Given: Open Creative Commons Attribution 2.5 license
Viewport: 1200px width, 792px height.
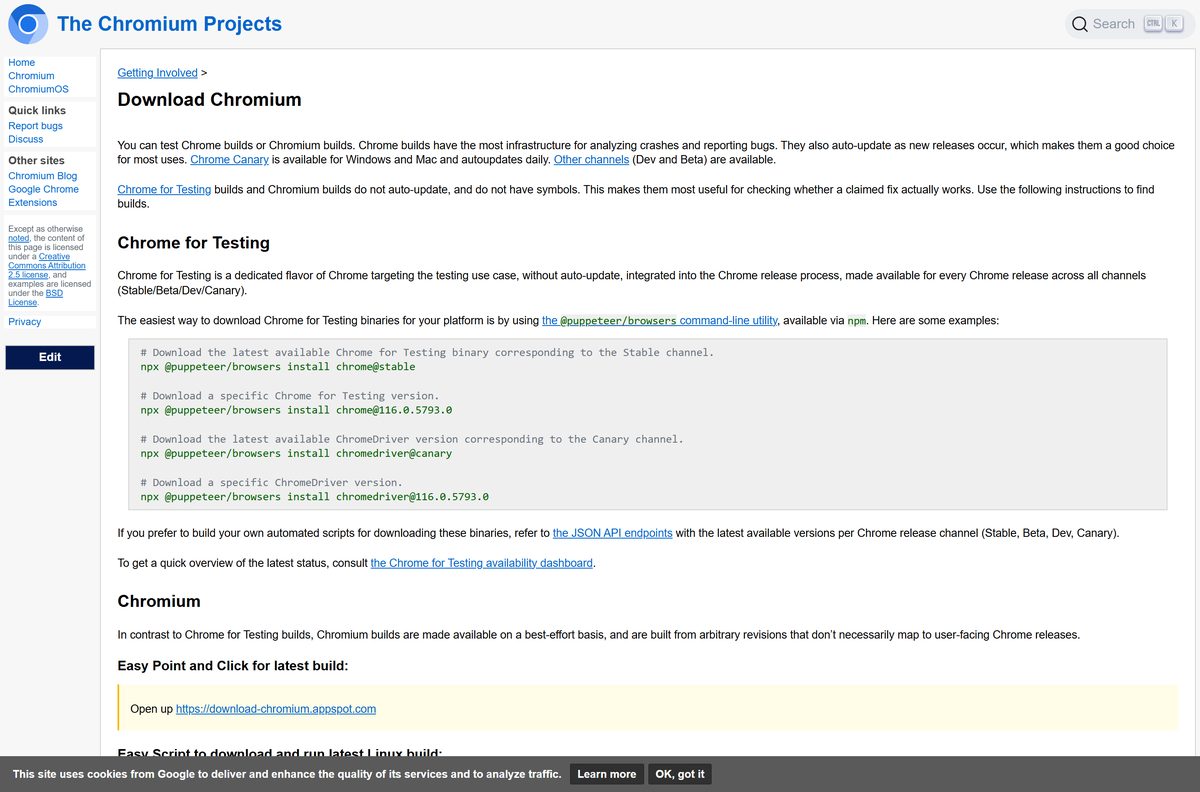Looking at the screenshot, I should [47, 265].
